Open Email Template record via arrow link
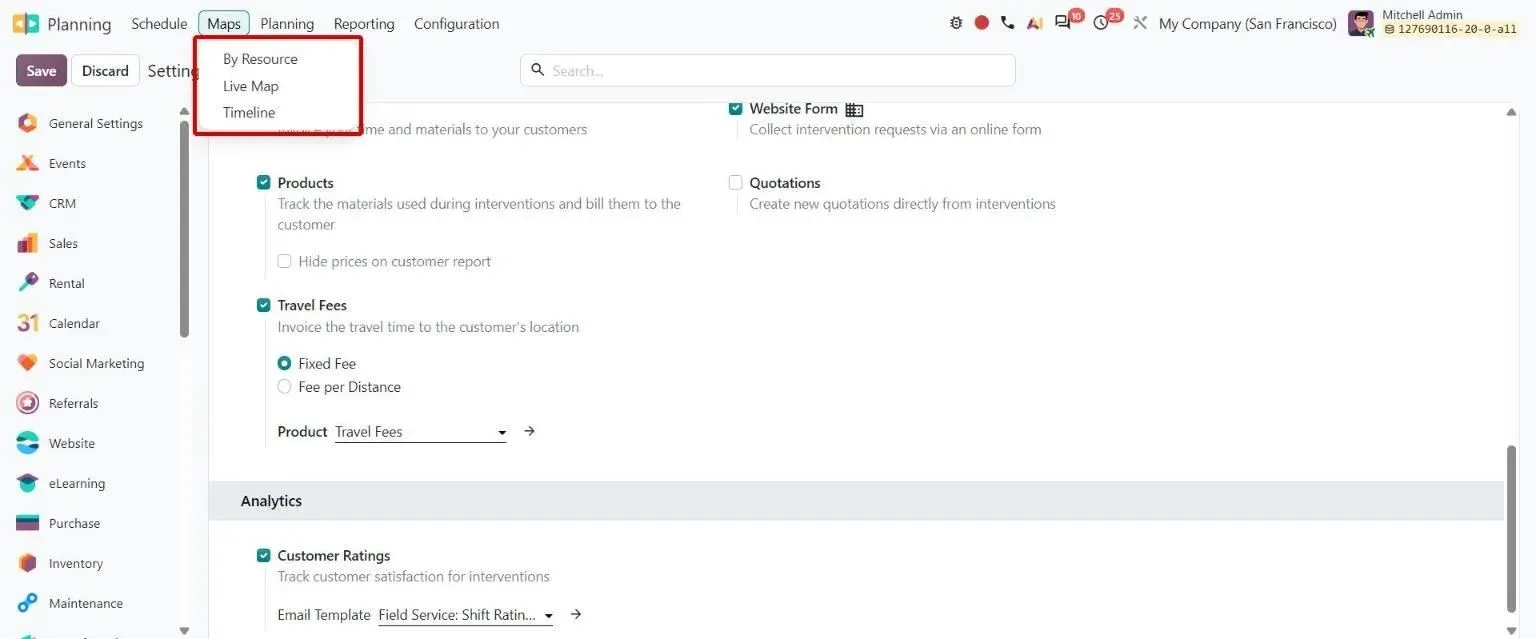 click(576, 614)
